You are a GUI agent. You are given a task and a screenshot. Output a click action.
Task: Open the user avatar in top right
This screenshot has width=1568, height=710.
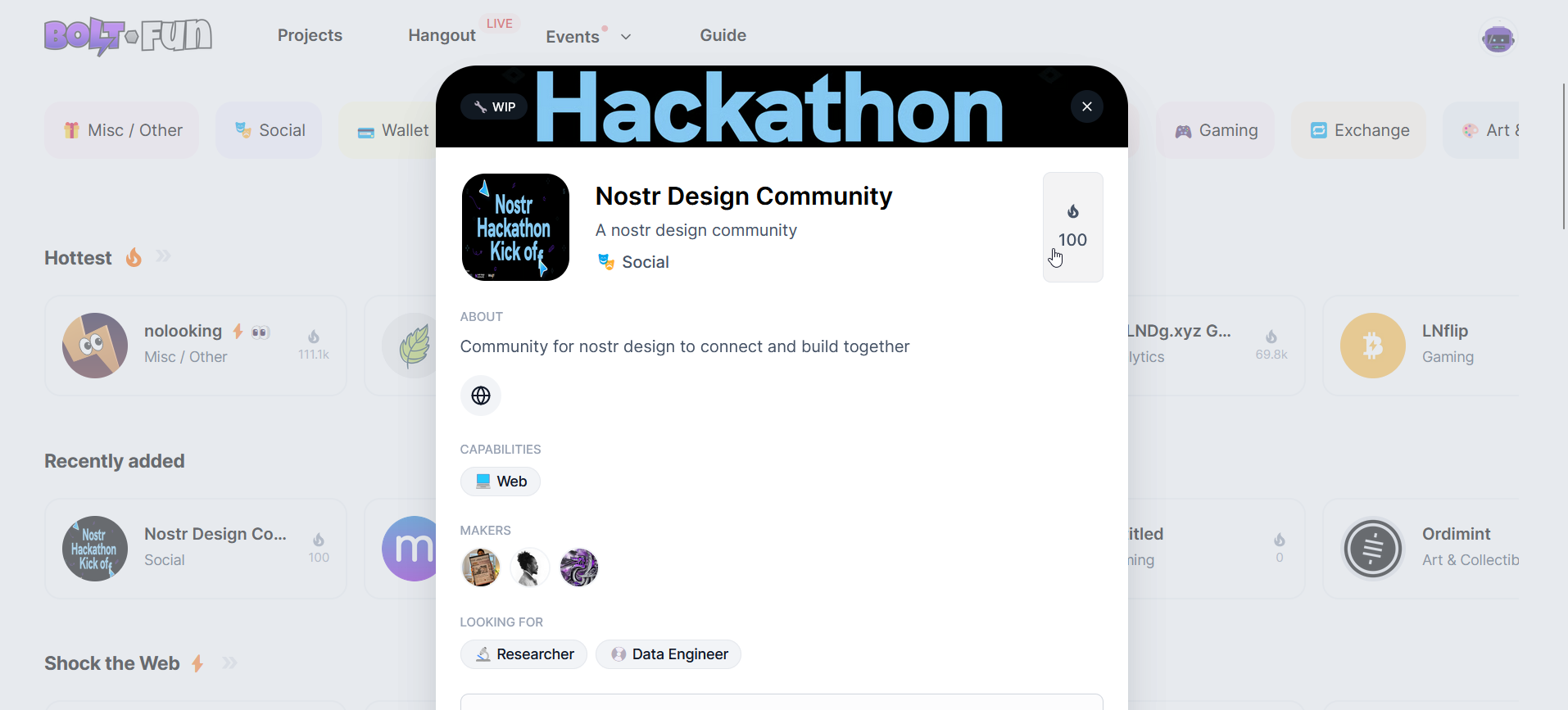[1498, 38]
